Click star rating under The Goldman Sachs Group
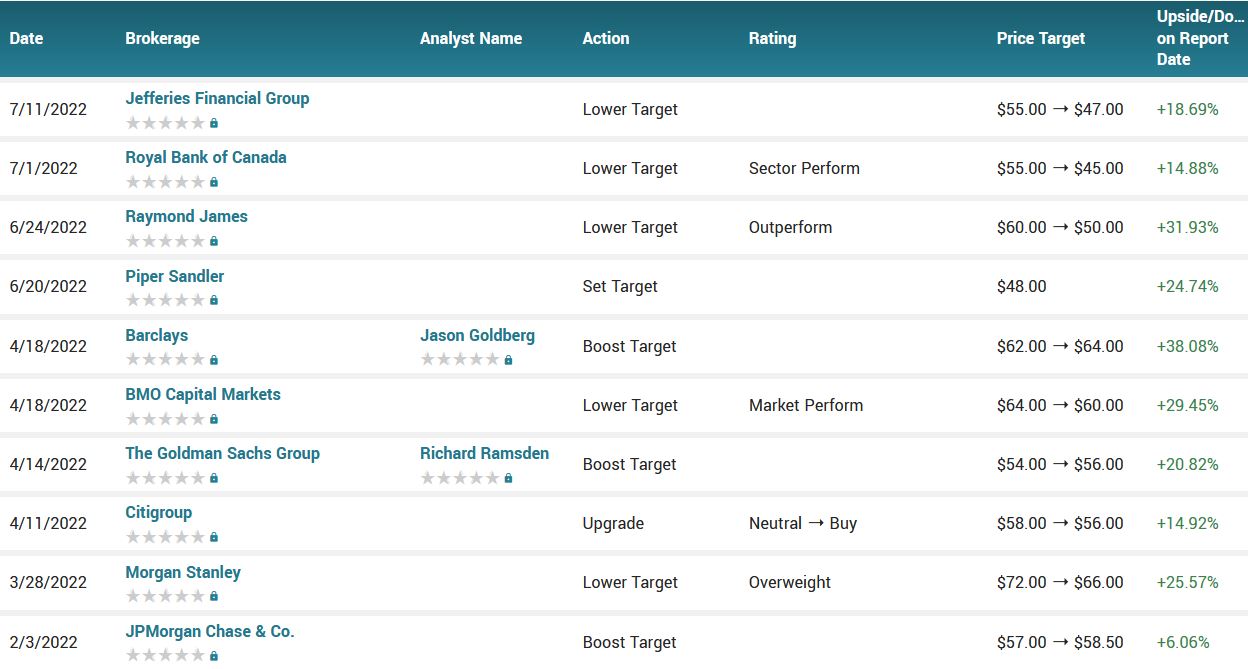Image resolution: width=1248 pixels, height=669 pixels. click(x=165, y=478)
